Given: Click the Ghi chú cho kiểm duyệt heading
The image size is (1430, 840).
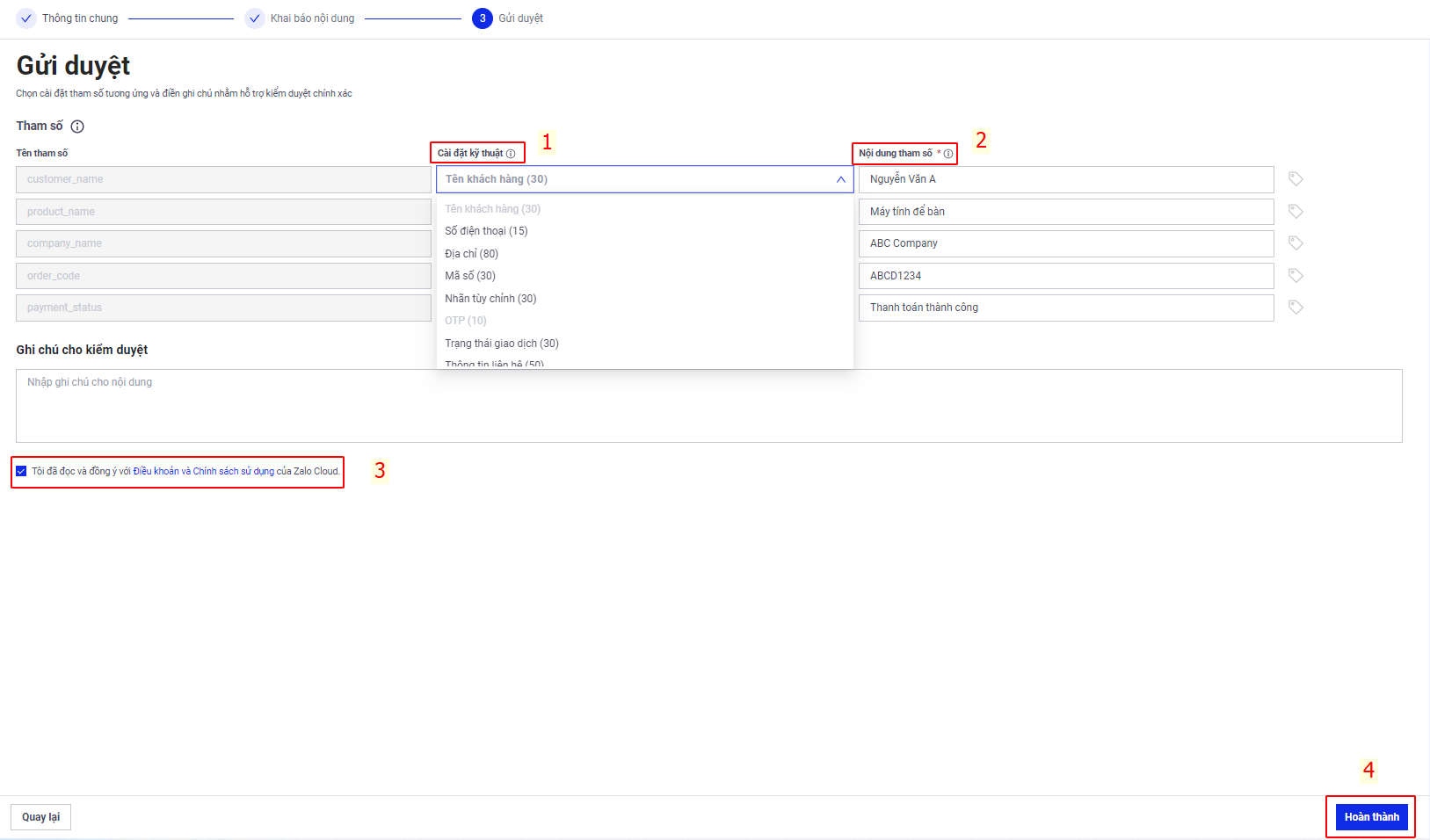Looking at the screenshot, I should [x=82, y=350].
